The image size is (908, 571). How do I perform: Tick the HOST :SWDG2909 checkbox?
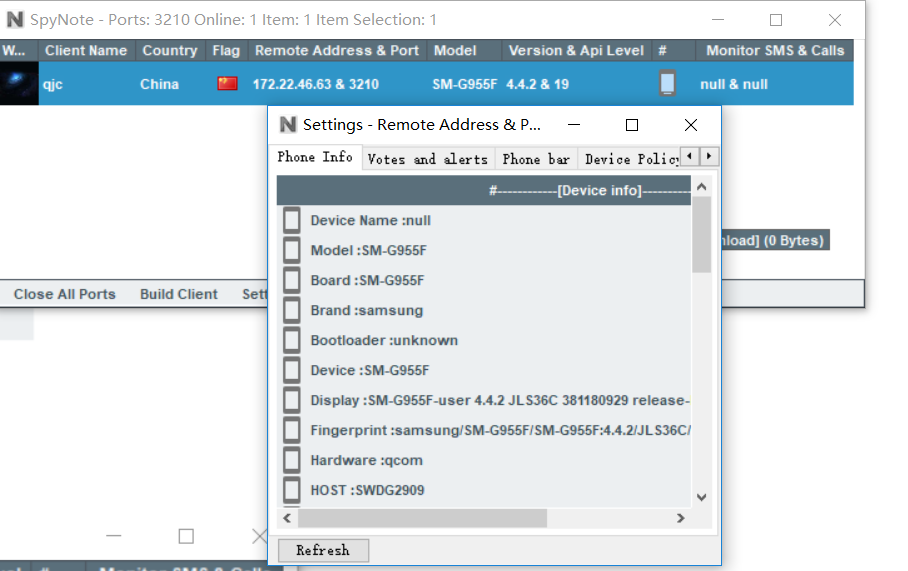(x=292, y=491)
